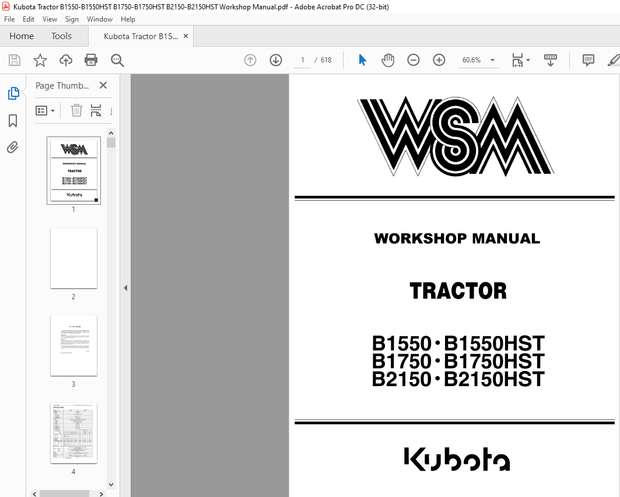Click the TRACTOR title text
The height and width of the screenshot is (497, 620).
458,291
